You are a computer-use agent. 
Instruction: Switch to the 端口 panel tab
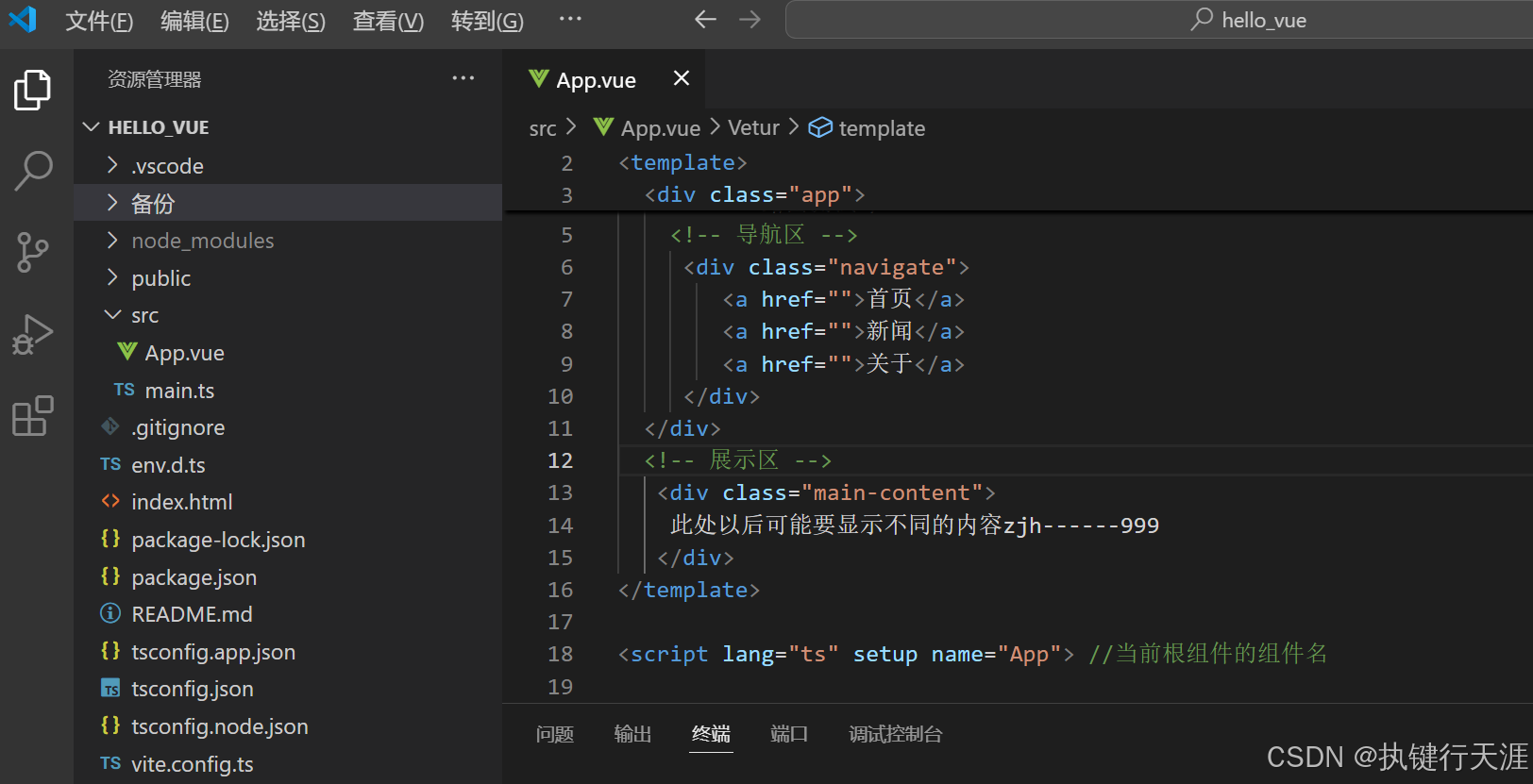pyautogui.click(x=789, y=734)
